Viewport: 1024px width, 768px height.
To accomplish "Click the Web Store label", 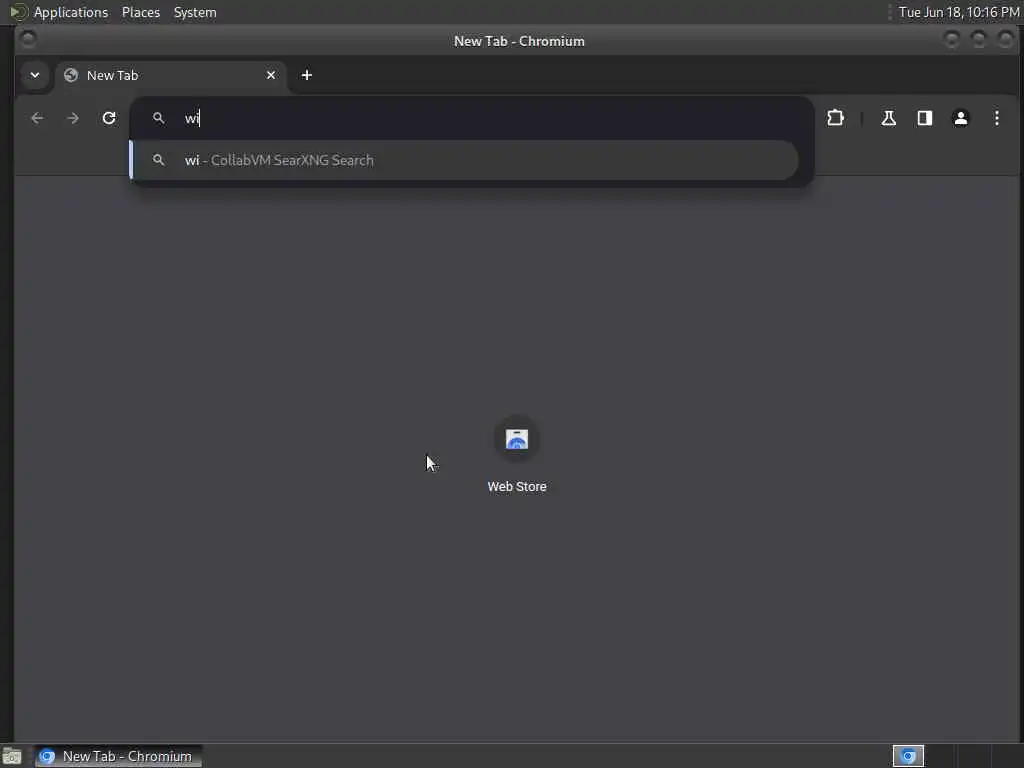I will 517,487.
